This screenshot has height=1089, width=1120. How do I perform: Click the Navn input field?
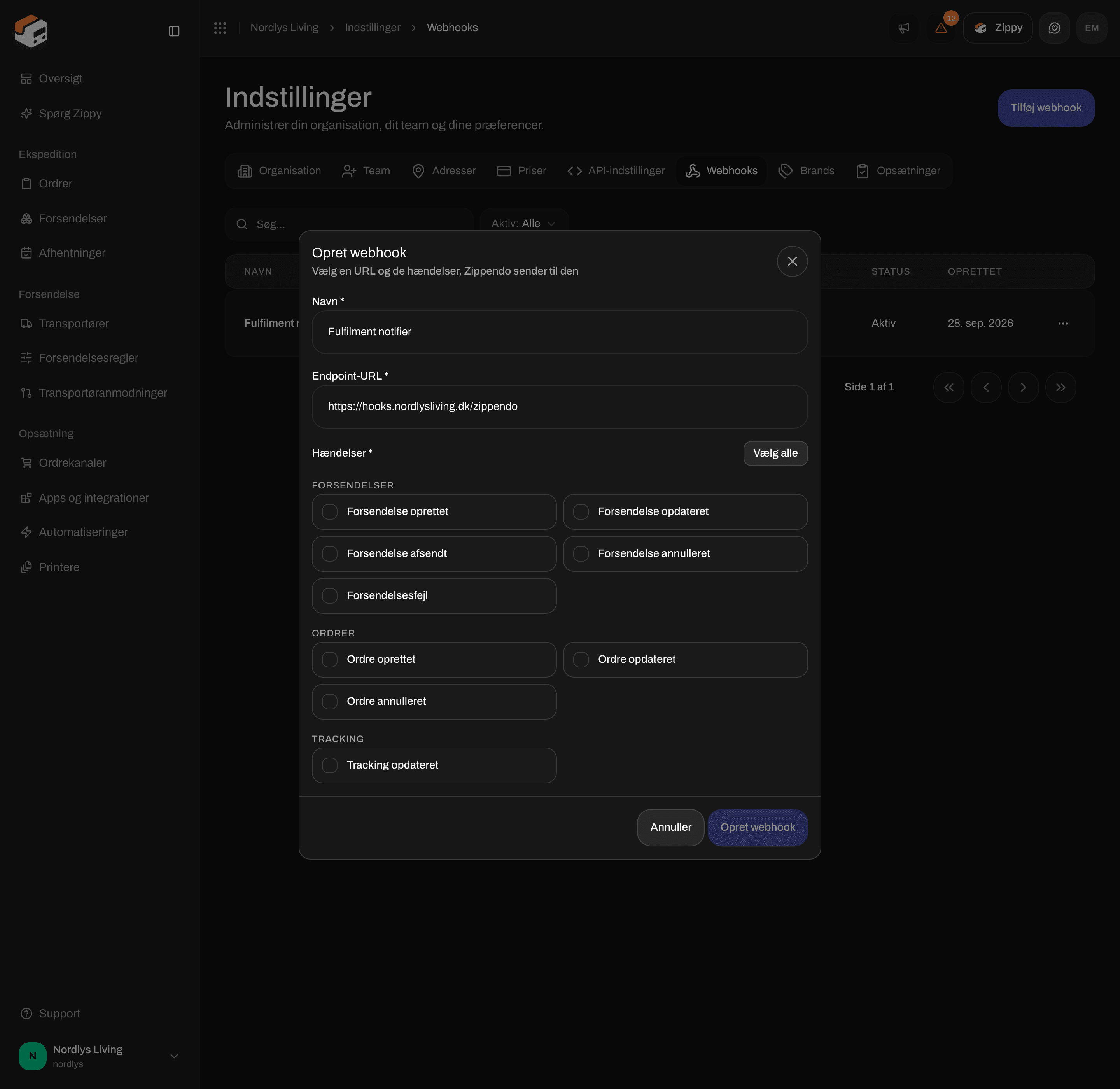coord(560,332)
